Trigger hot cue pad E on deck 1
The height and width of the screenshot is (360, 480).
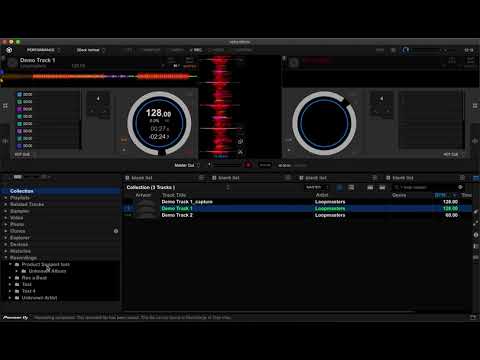[20, 124]
